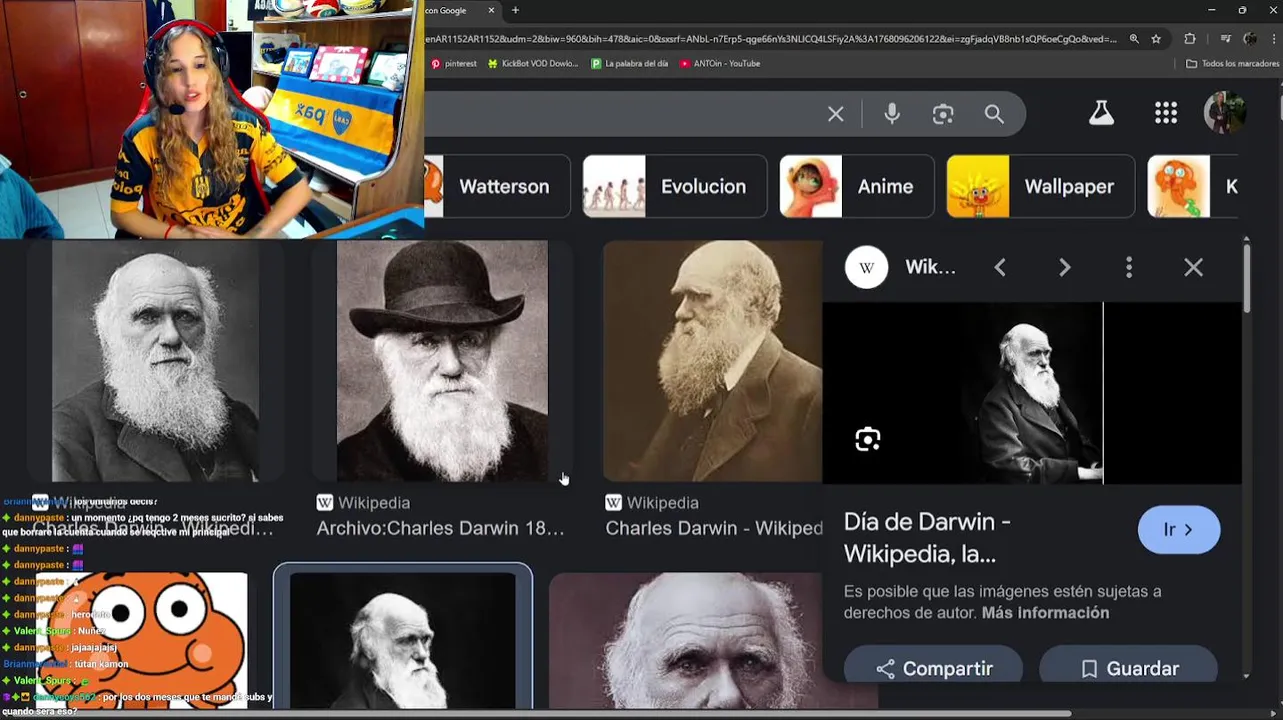
Task: Open Día de Darwin - Wikipedia title
Action: 927,538
